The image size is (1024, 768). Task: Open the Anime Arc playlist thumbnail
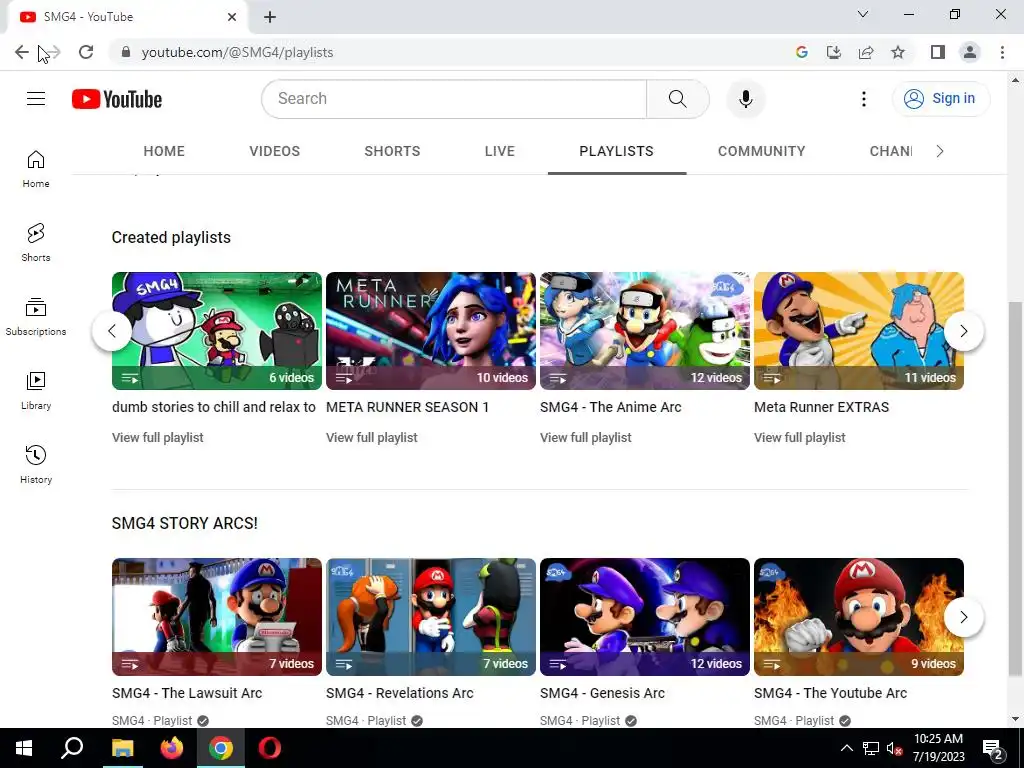point(645,331)
